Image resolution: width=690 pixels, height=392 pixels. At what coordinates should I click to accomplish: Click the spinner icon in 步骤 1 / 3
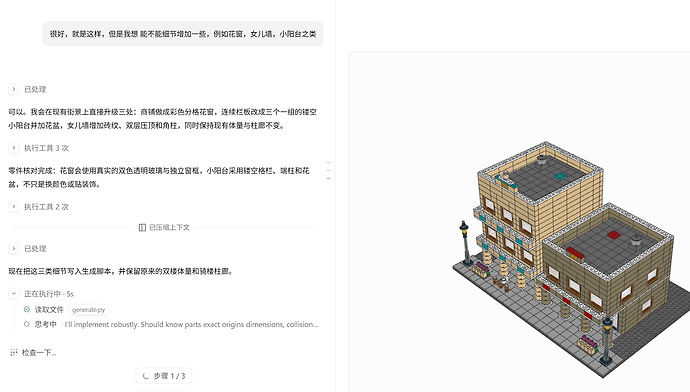[146, 376]
